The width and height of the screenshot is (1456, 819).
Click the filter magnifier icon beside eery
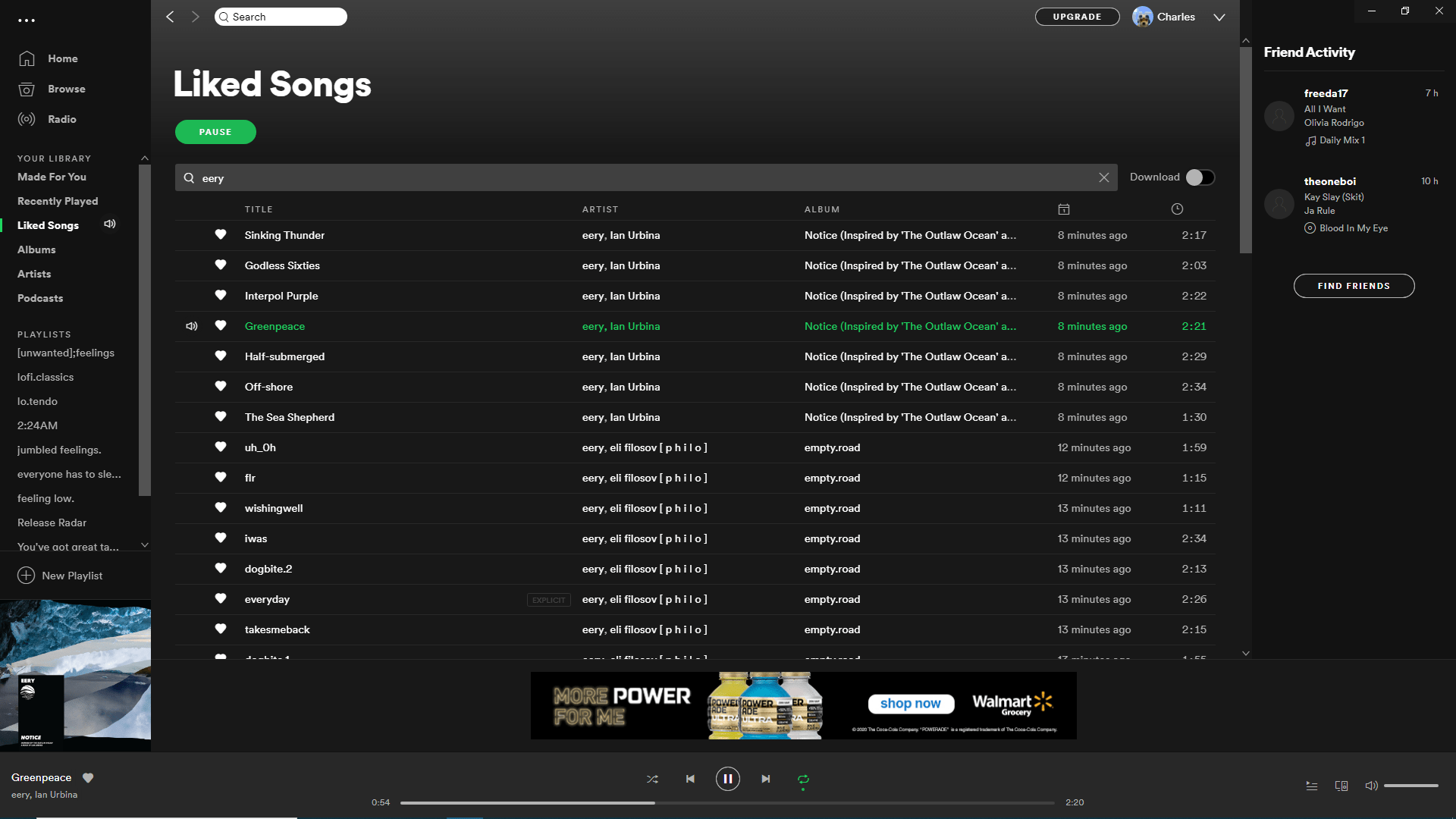tap(189, 178)
